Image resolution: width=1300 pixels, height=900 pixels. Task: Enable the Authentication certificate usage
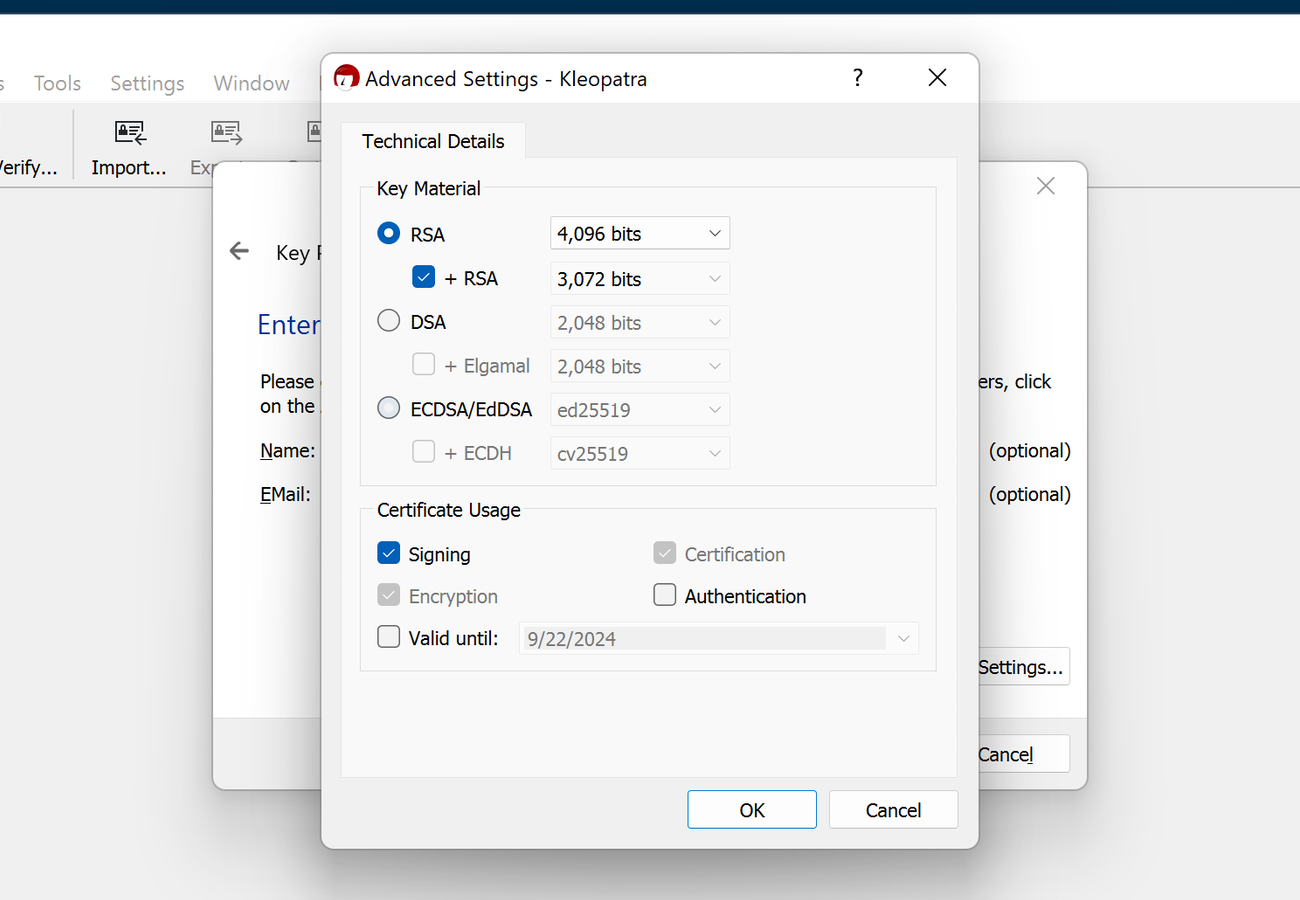click(x=664, y=594)
